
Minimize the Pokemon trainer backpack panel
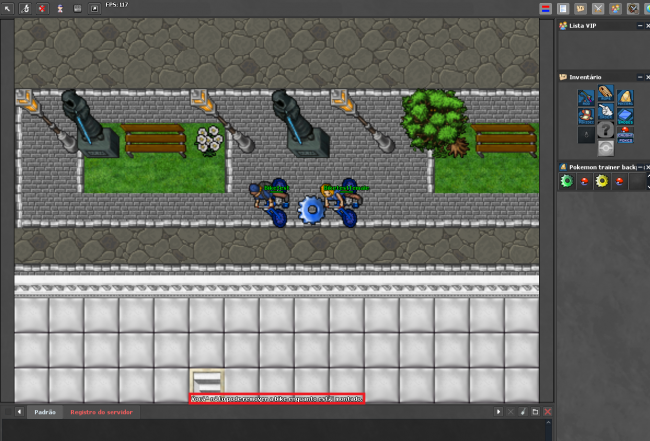tap(640, 167)
